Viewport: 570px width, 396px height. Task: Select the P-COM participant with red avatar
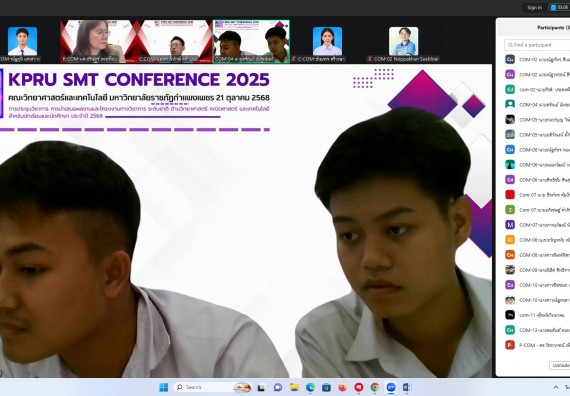click(x=537, y=345)
